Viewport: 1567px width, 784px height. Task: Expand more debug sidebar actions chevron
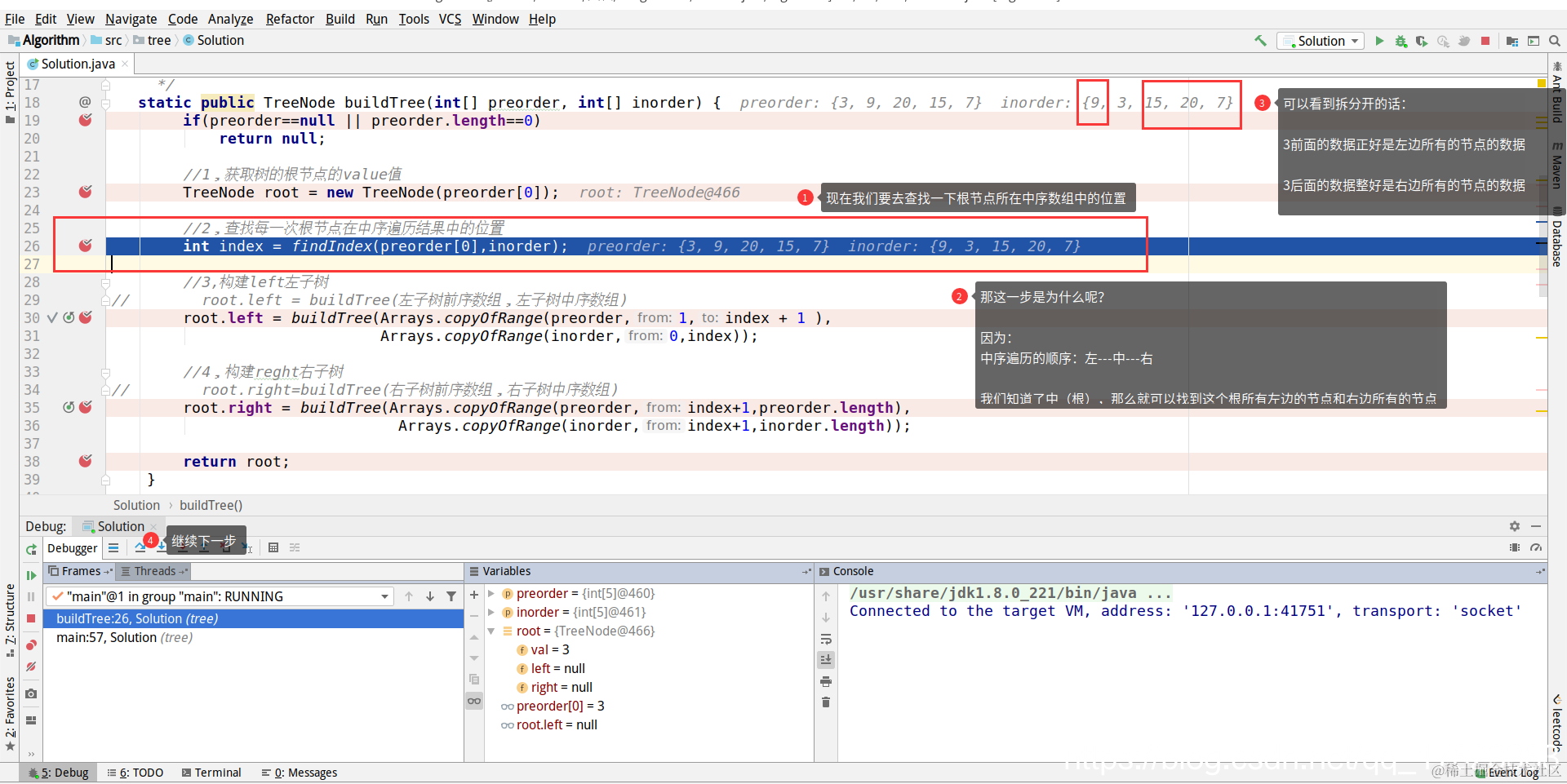[31, 754]
